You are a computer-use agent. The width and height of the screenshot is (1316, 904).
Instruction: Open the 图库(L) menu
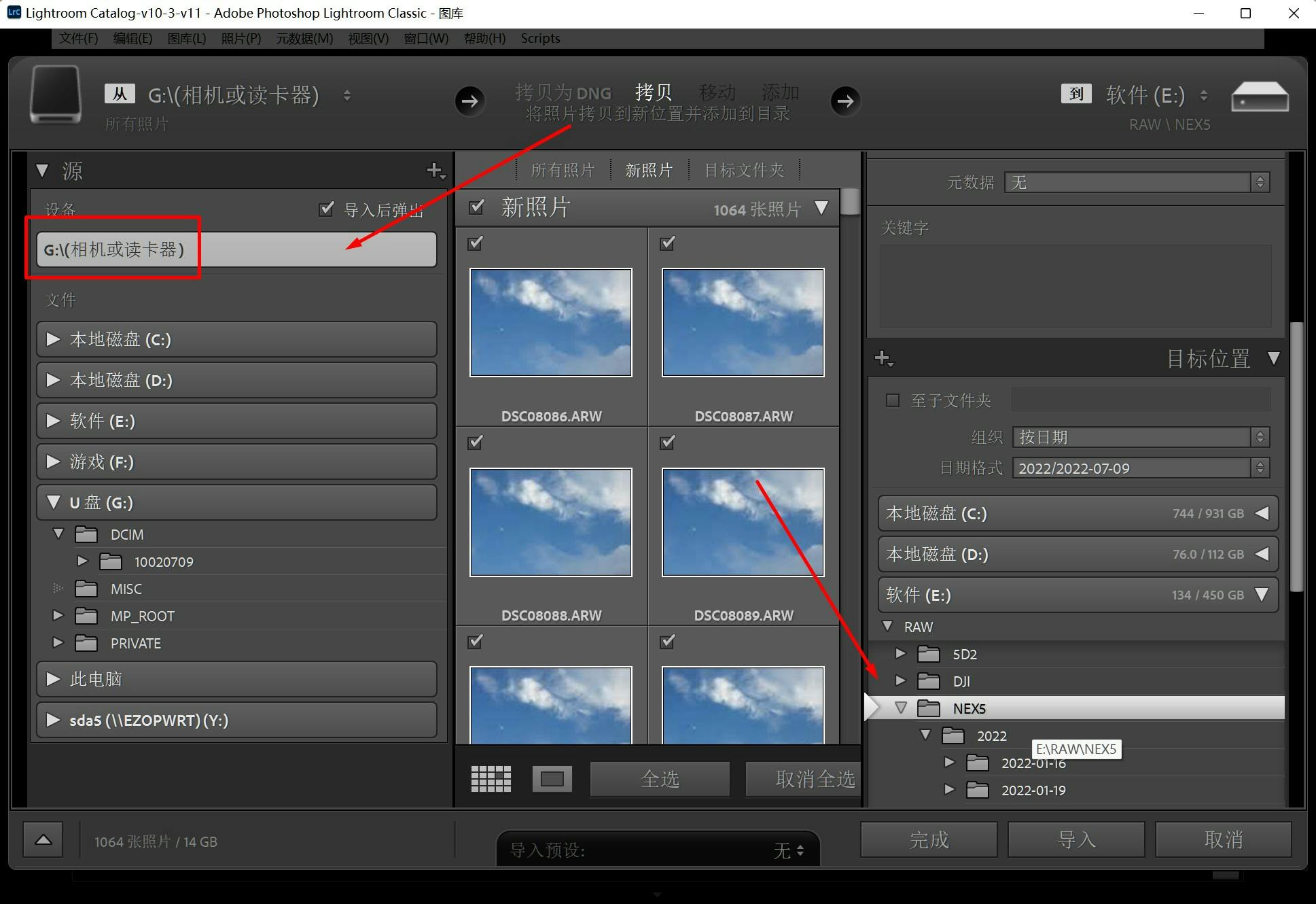tap(187, 38)
